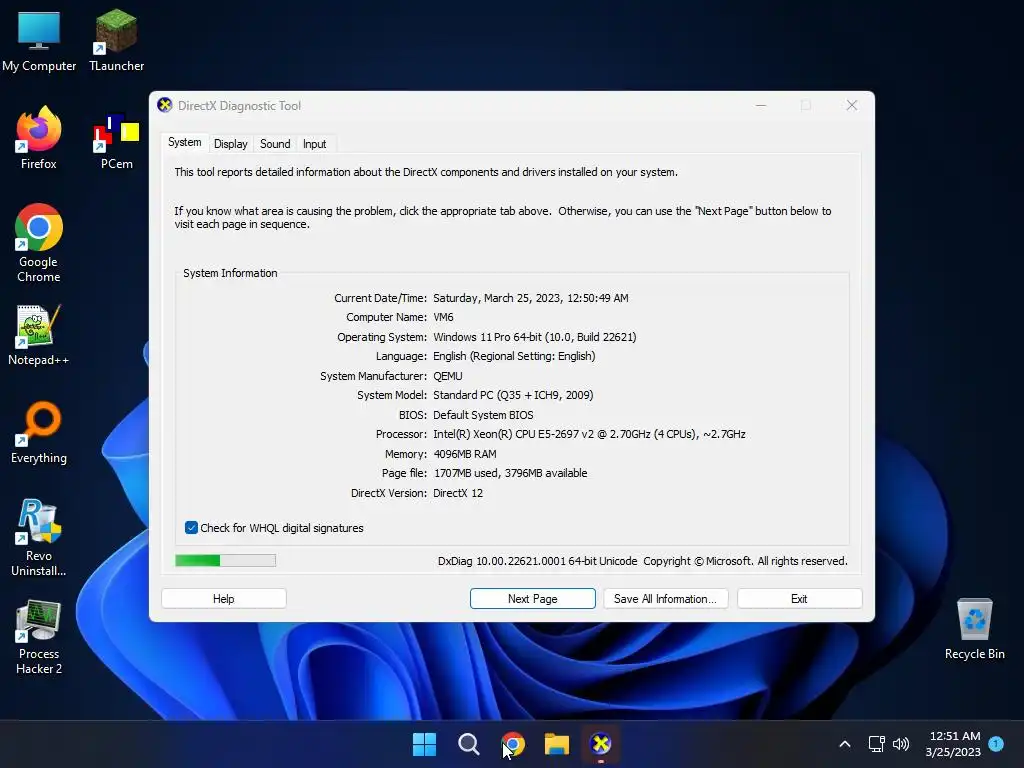
Task: Click the Standard PC system model text
Action: (x=513, y=395)
